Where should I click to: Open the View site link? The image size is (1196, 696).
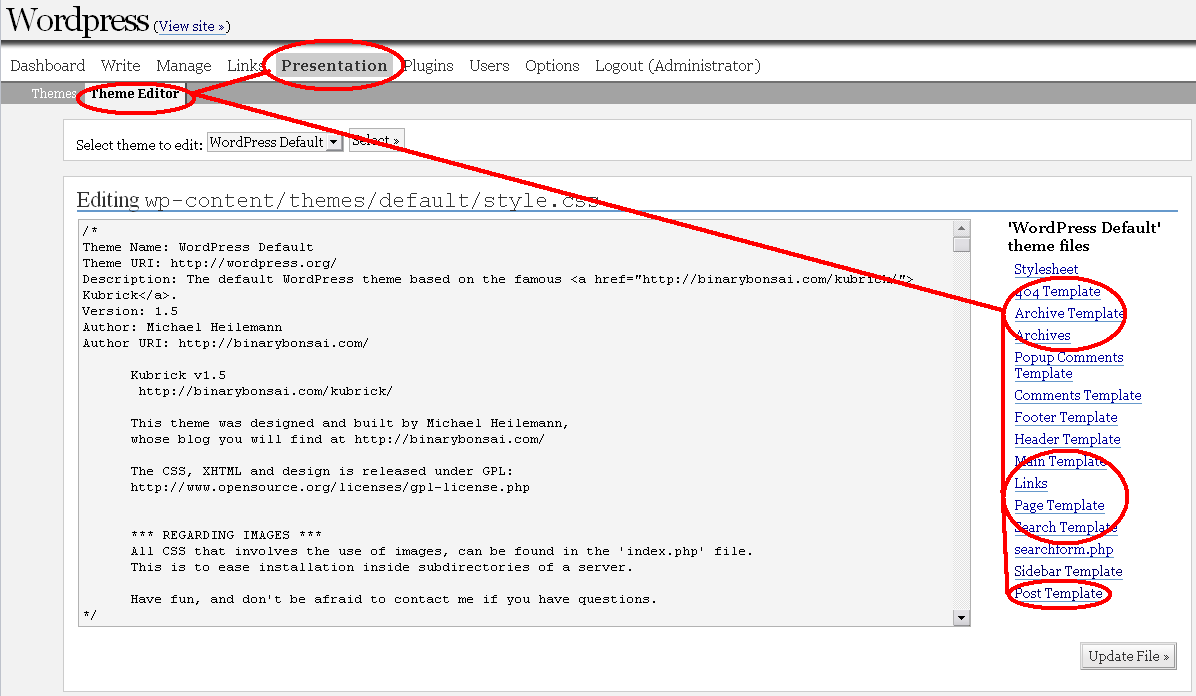click(x=191, y=26)
